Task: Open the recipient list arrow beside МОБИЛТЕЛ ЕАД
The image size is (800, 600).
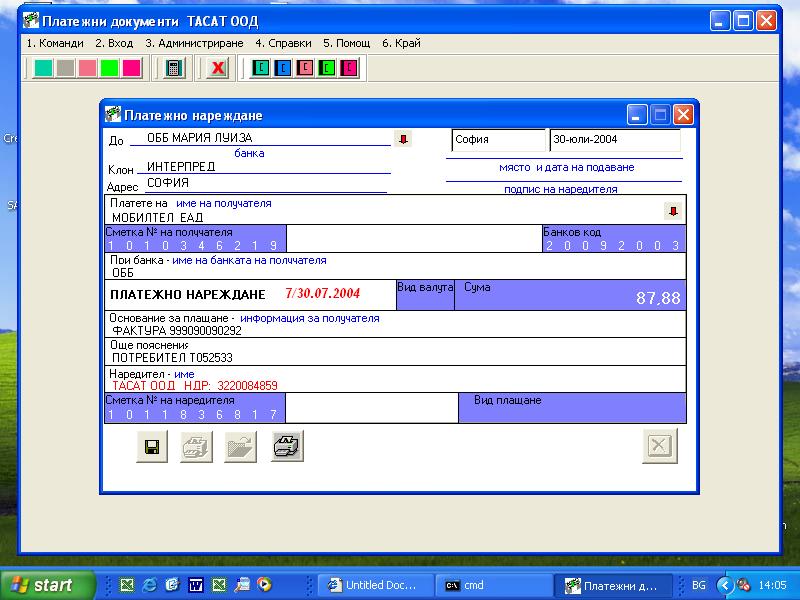Action: (x=673, y=211)
